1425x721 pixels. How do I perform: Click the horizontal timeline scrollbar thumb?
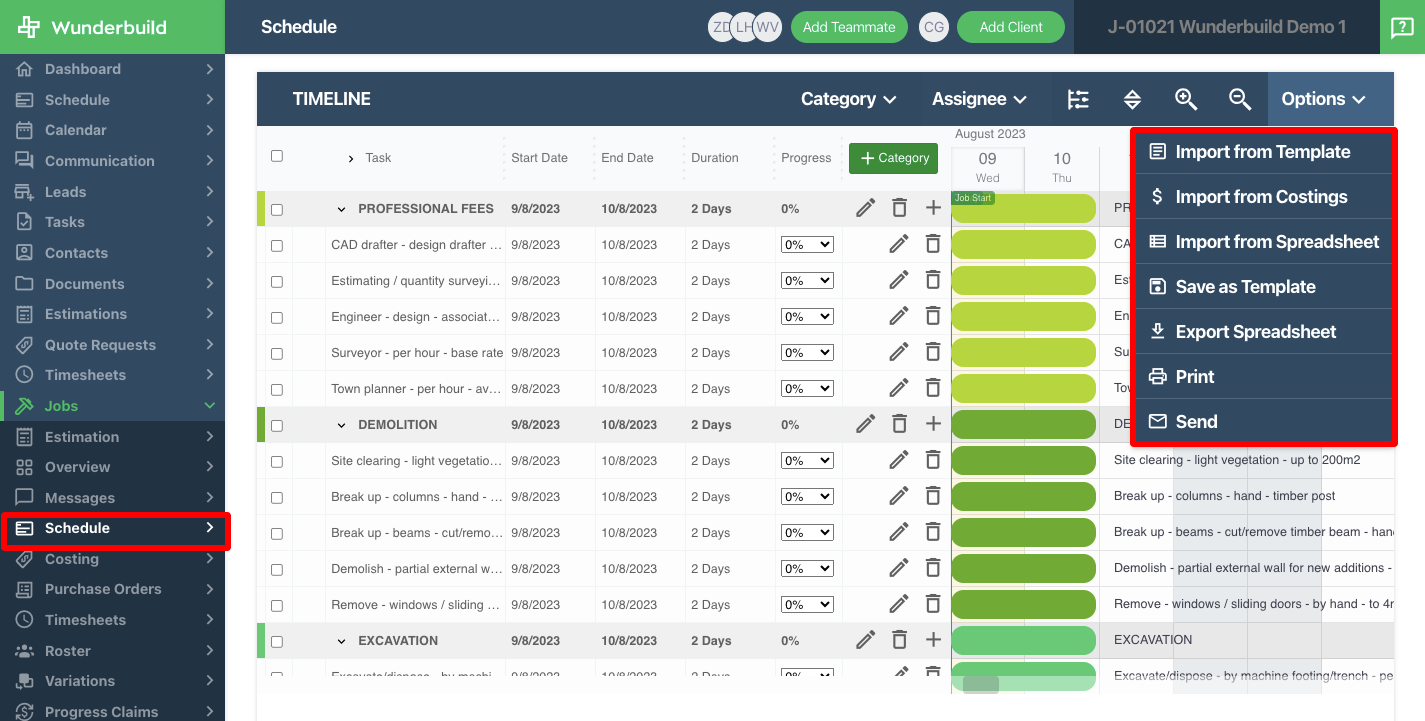pos(981,685)
